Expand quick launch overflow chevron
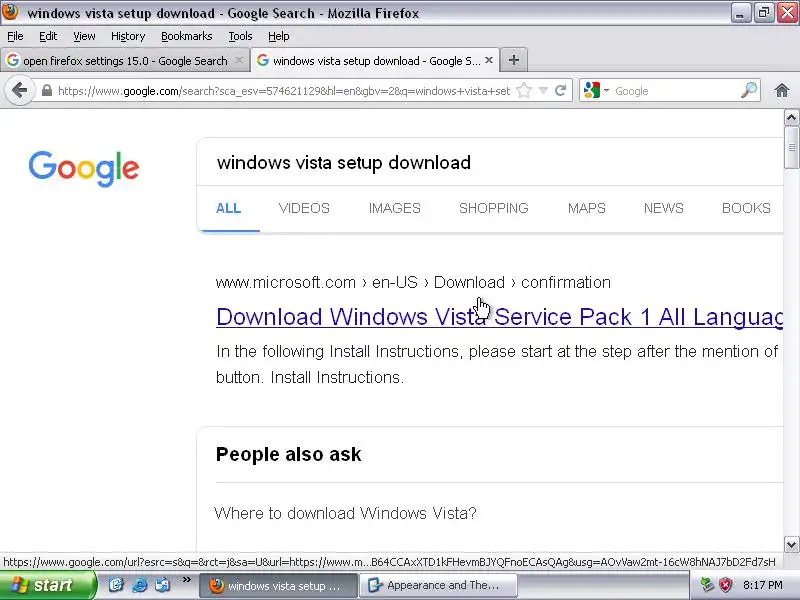 [x=186, y=580]
